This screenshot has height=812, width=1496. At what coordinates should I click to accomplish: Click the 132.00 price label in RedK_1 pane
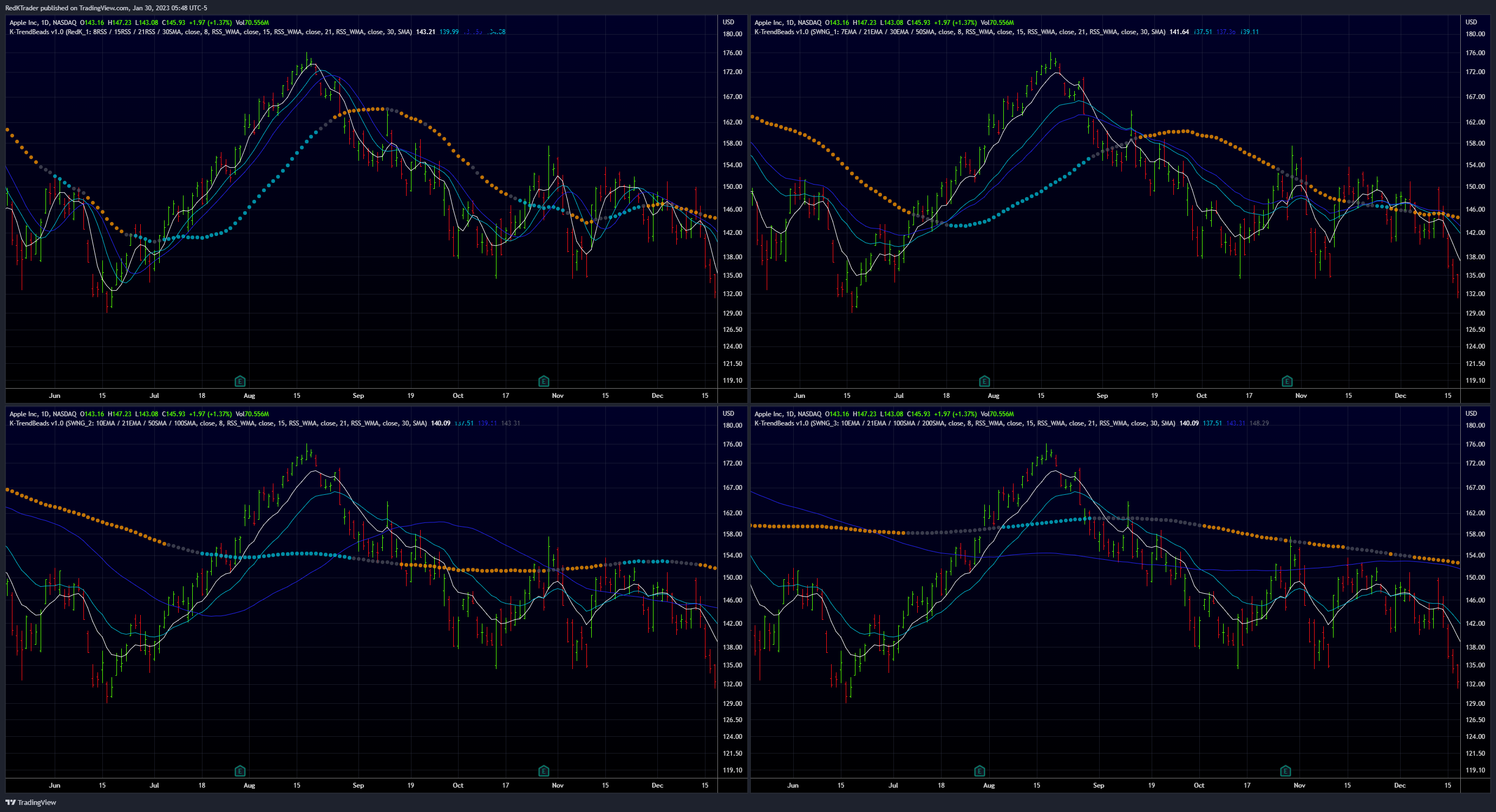pyautogui.click(x=733, y=293)
